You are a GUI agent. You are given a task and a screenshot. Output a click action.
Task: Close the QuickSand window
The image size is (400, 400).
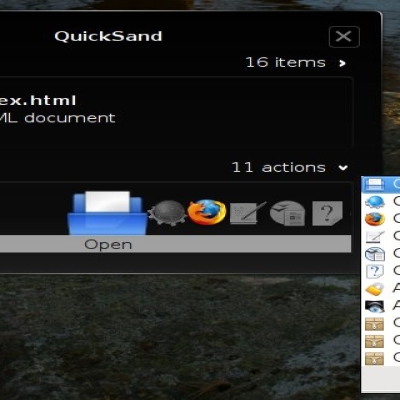(344, 37)
